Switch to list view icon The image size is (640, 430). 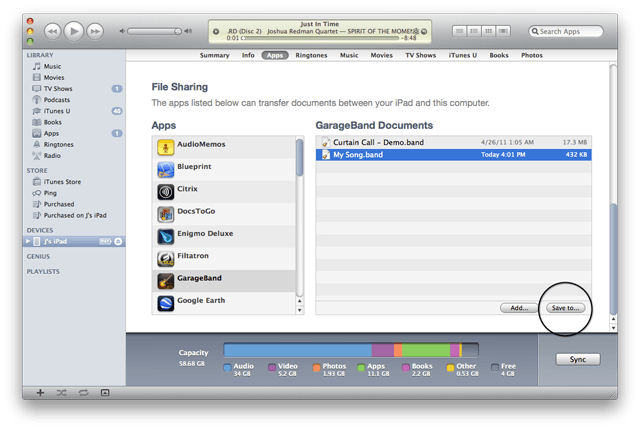coord(459,31)
